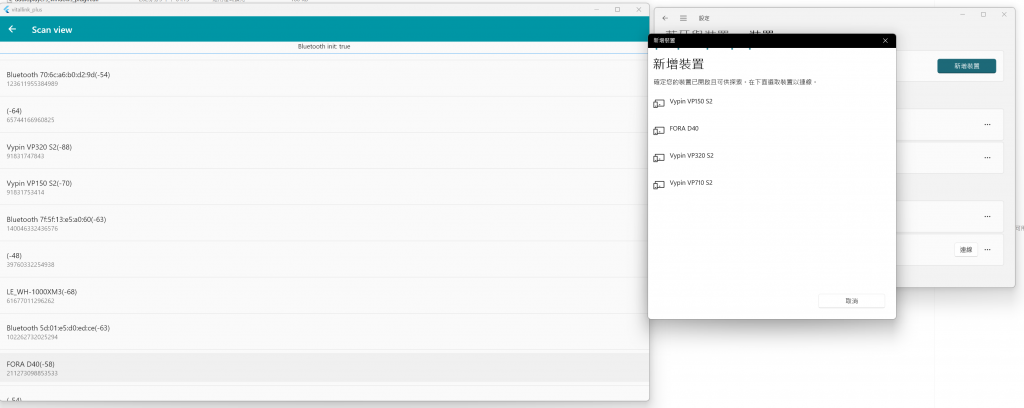Maximize the vitallink_plus window
1024x408 pixels.
[617, 10]
